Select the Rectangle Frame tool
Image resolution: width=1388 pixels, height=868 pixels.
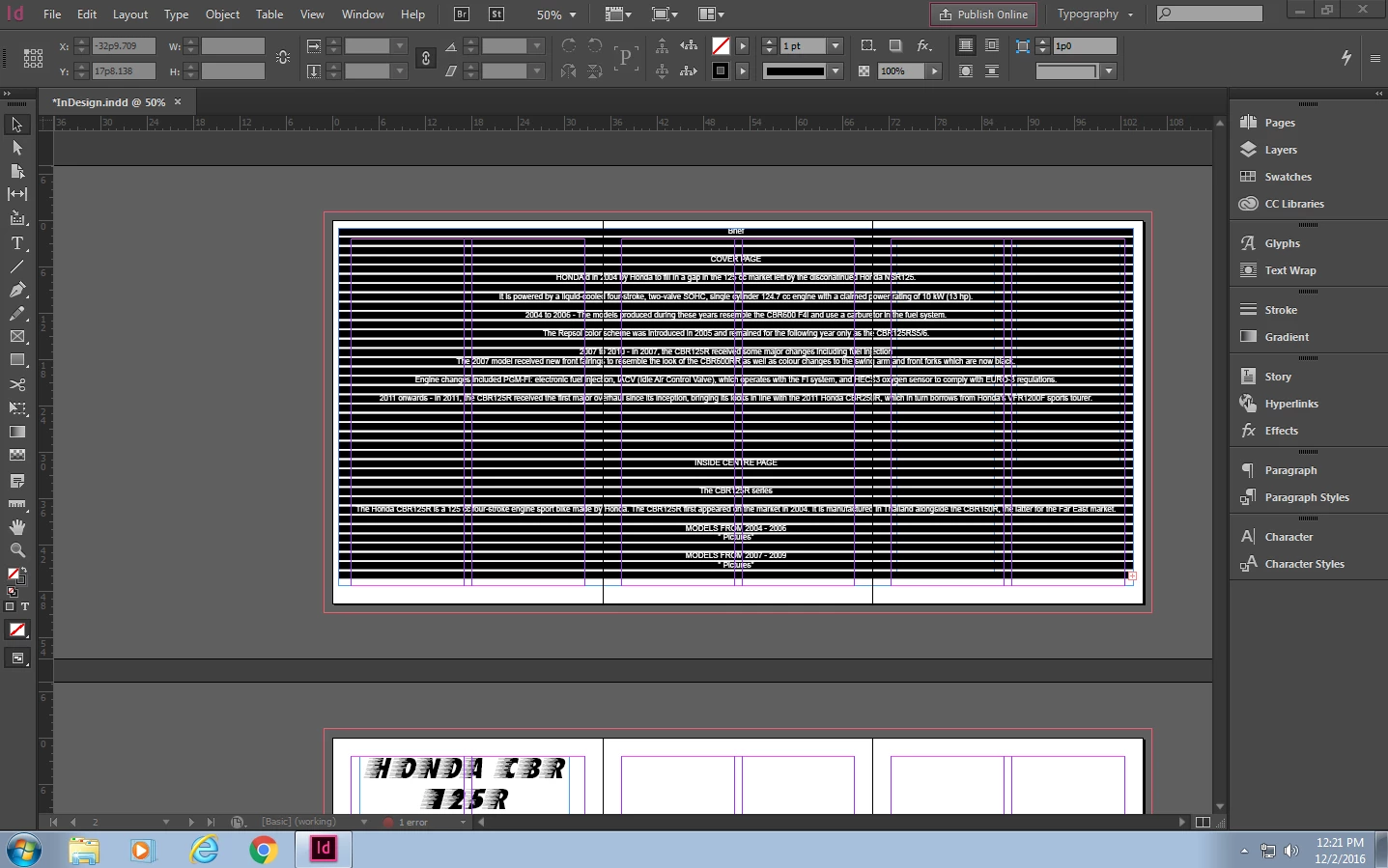17,337
